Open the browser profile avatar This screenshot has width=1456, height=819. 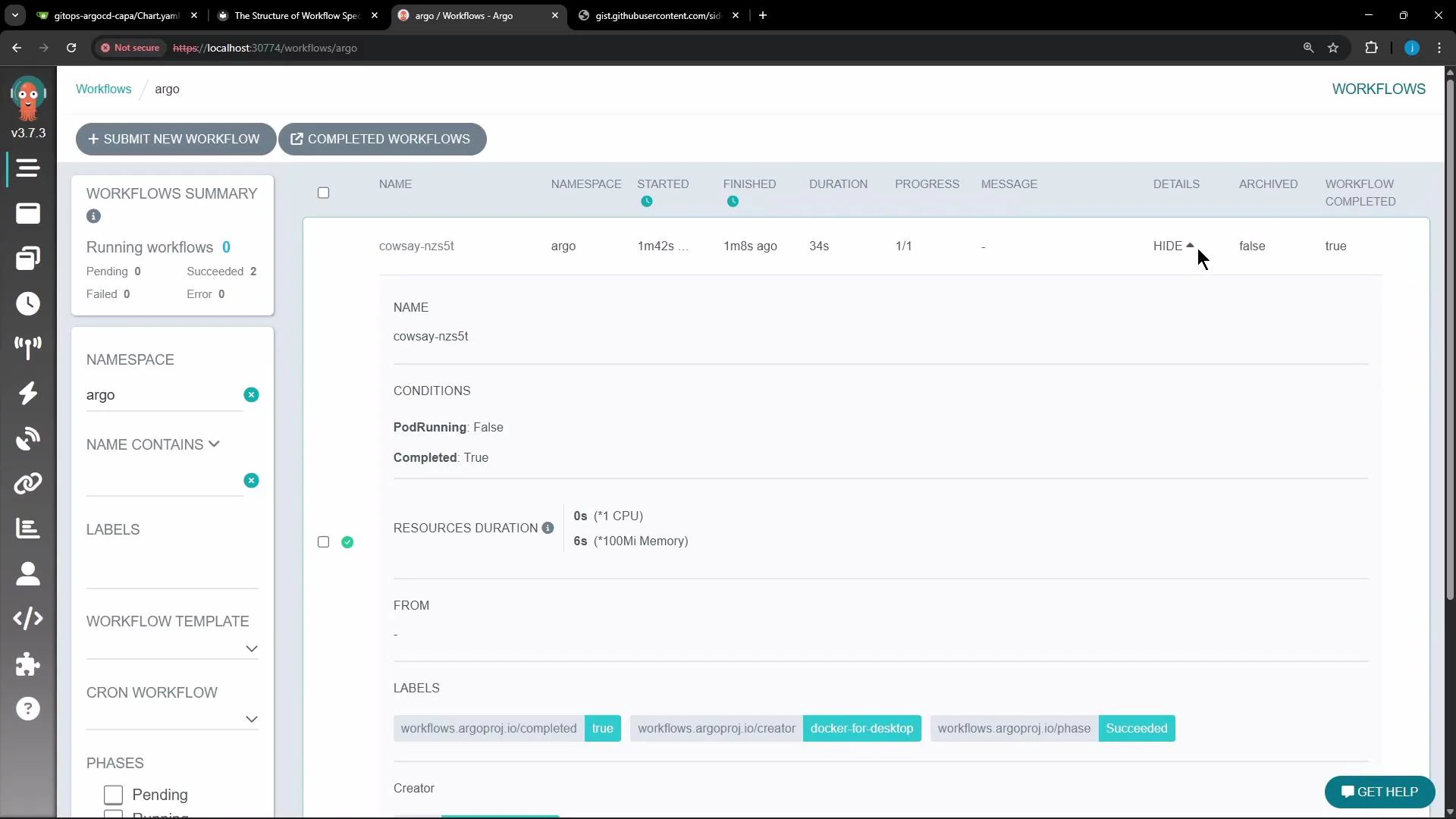[x=1411, y=48]
